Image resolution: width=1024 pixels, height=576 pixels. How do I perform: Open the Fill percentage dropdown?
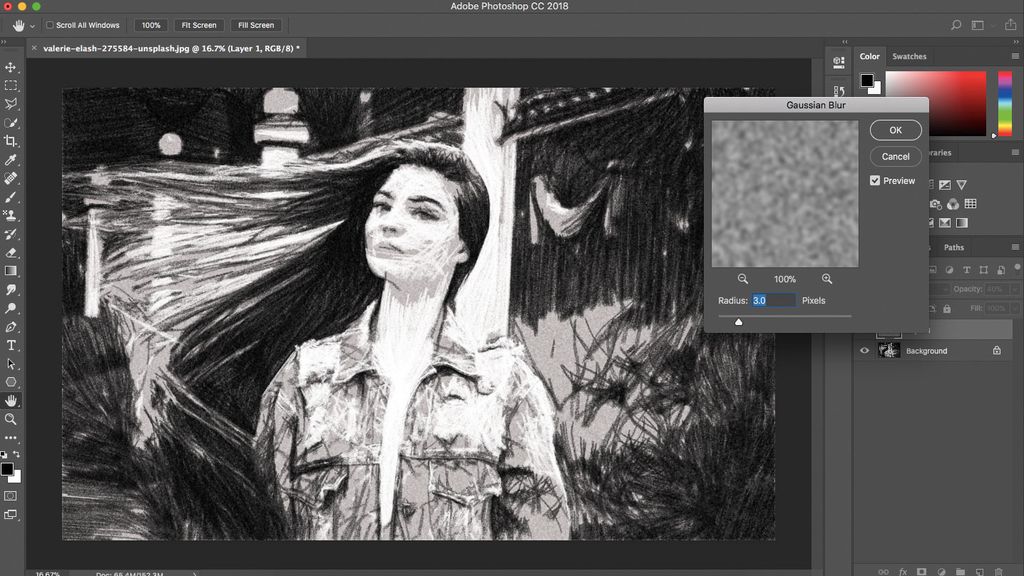point(1013,308)
